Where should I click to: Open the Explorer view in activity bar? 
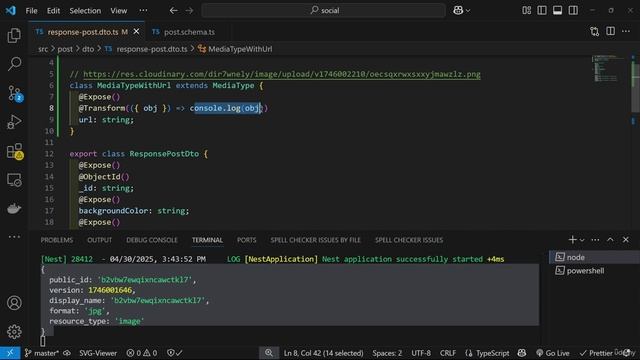[x=14, y=36]
